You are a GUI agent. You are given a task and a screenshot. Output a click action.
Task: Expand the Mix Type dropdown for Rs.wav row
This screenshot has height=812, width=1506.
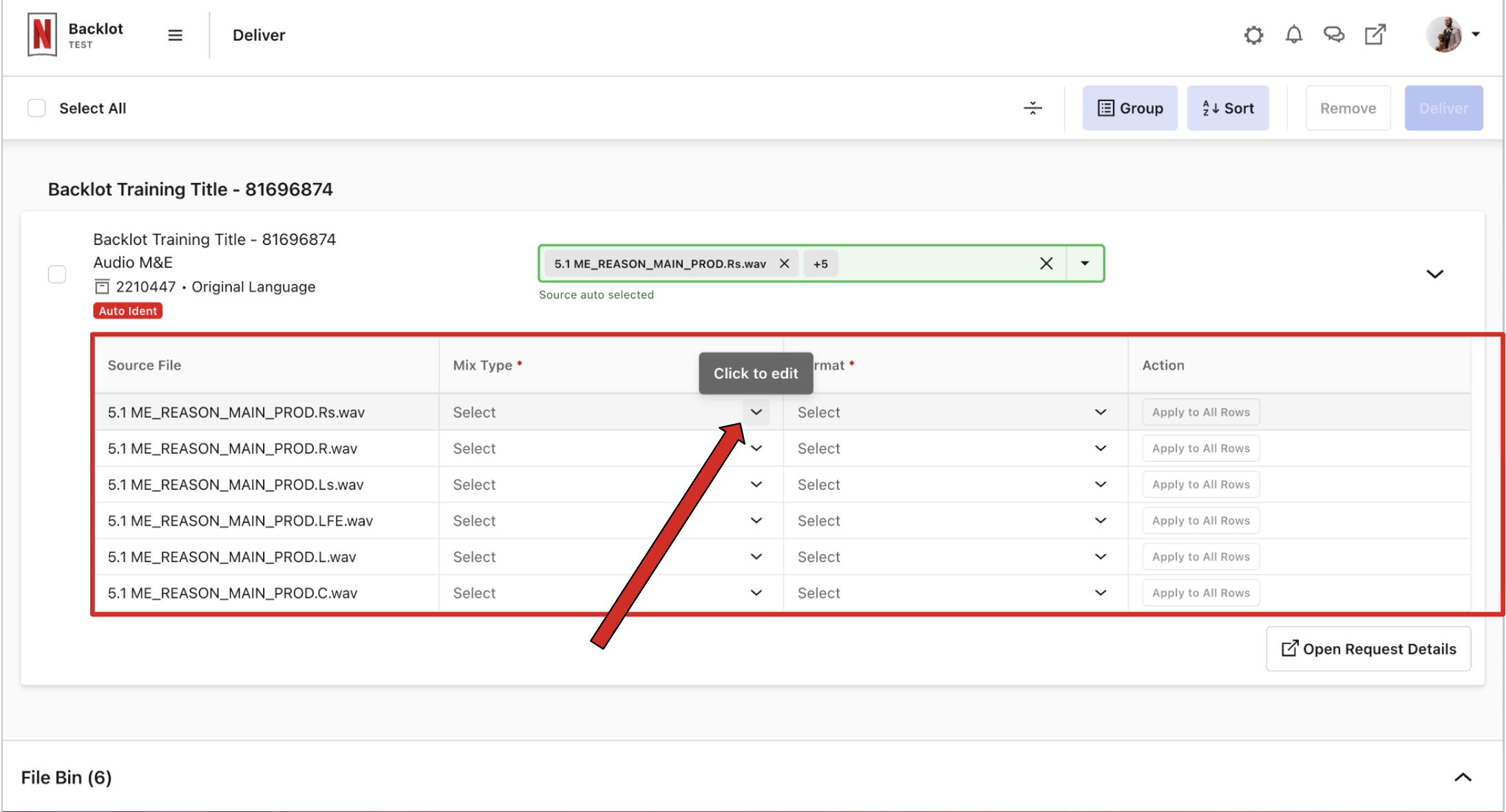(757, 411)
